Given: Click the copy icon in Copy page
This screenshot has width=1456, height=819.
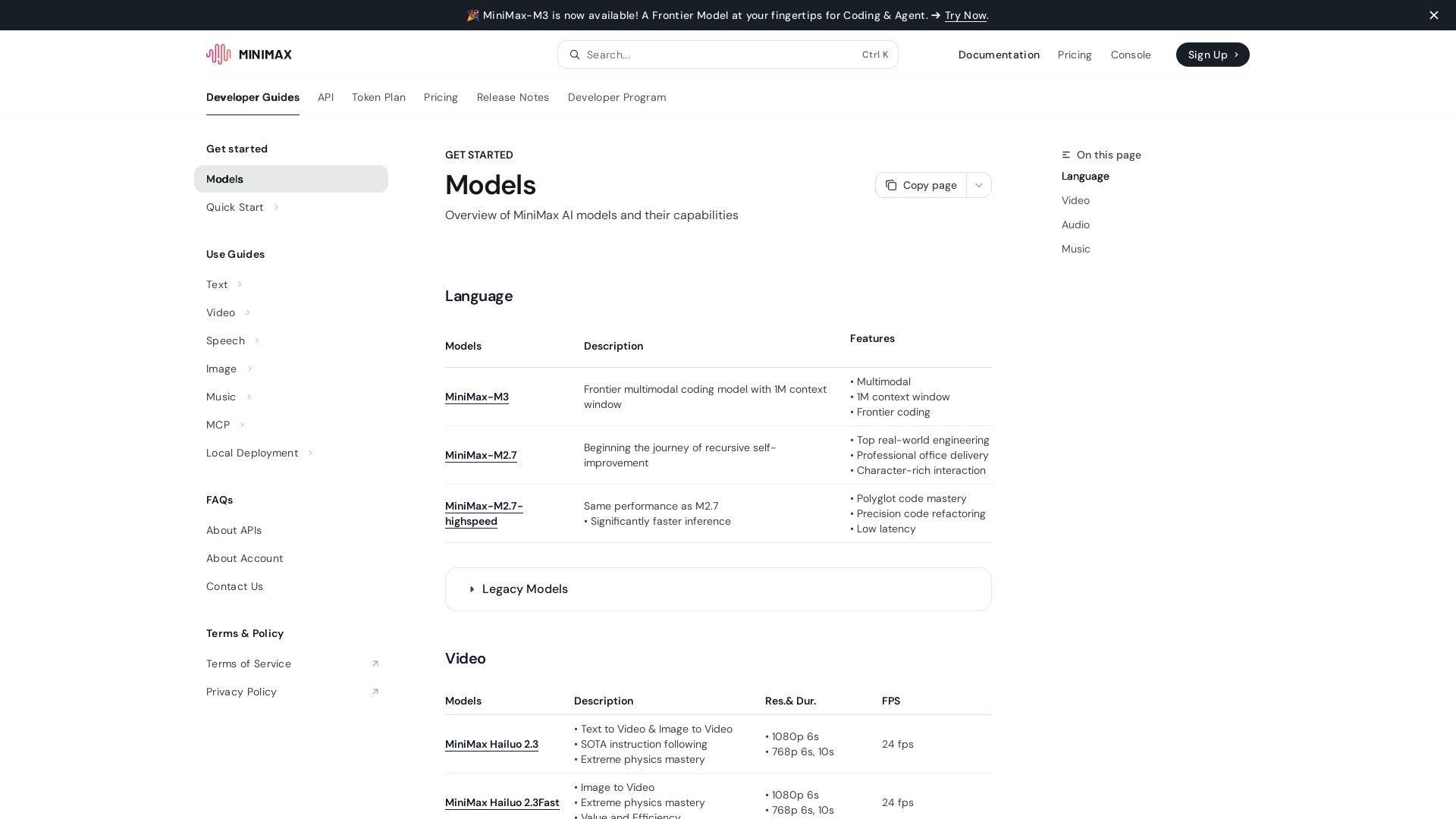Looking at the screenshot, I should (891, 185).
